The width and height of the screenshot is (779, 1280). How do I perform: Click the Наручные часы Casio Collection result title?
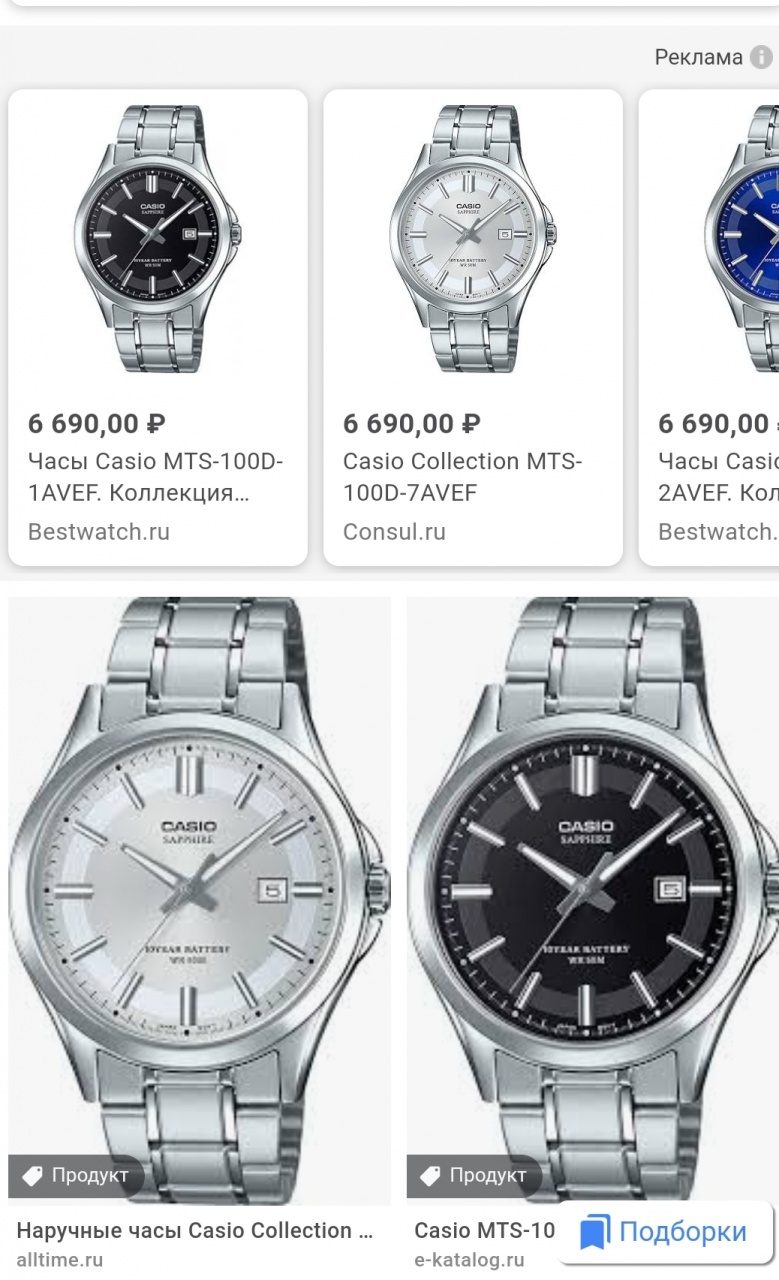click(195, 1231)
